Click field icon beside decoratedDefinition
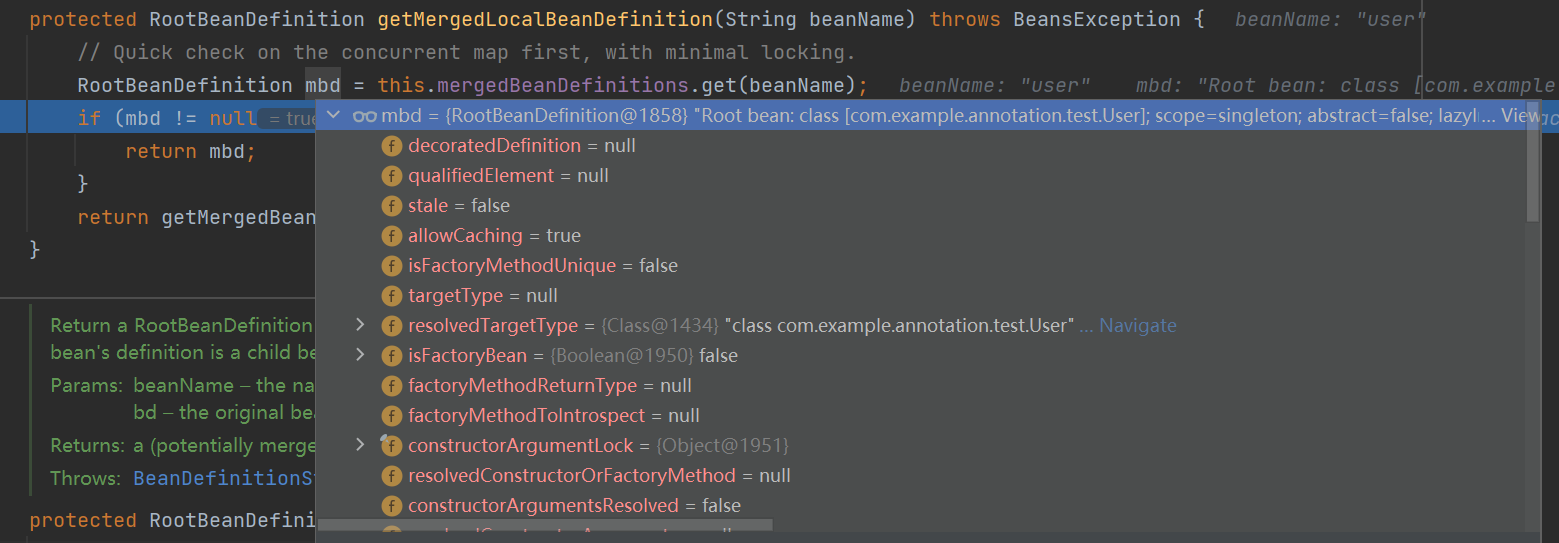The width and height of the screenshot is (1559, 543). 391,146
